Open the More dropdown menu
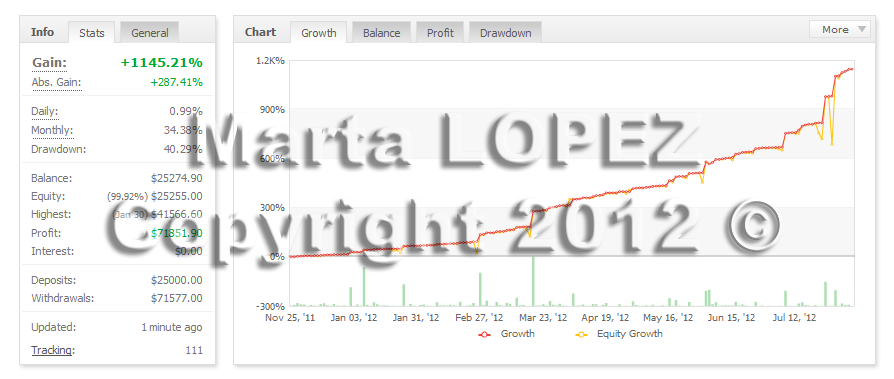Image resolution: width=894 pixels, height=379 pixels. [839, 30]
